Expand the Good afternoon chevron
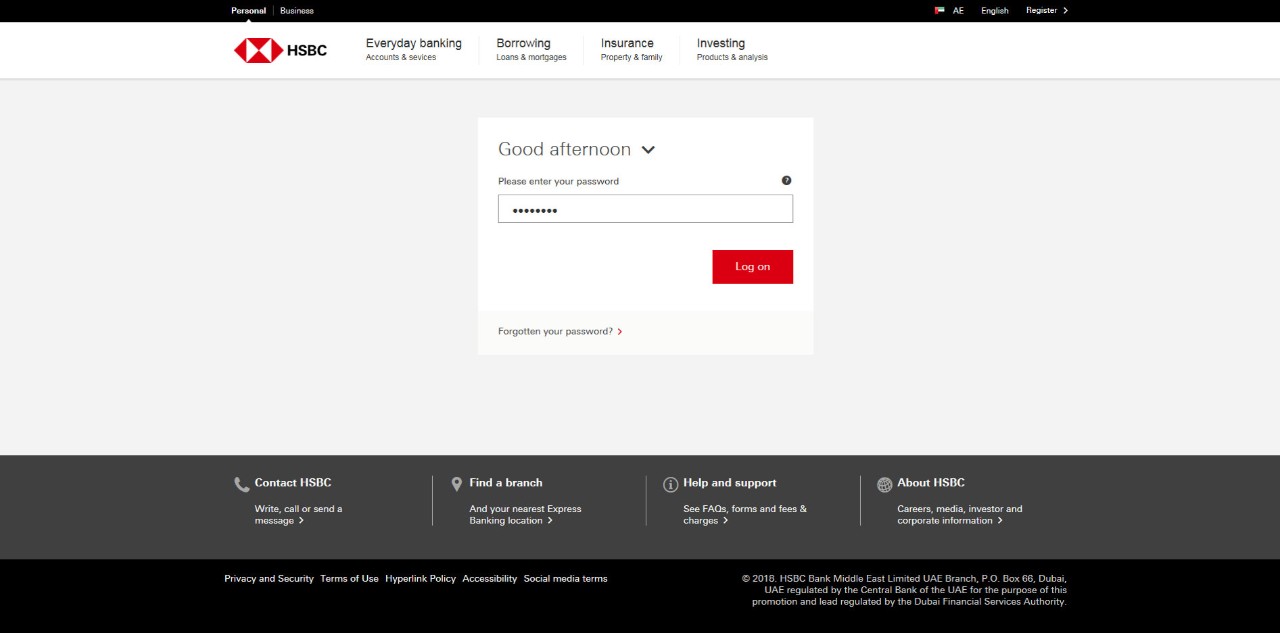This screenshot has width=1280, height=633. (x=648, y=150)
